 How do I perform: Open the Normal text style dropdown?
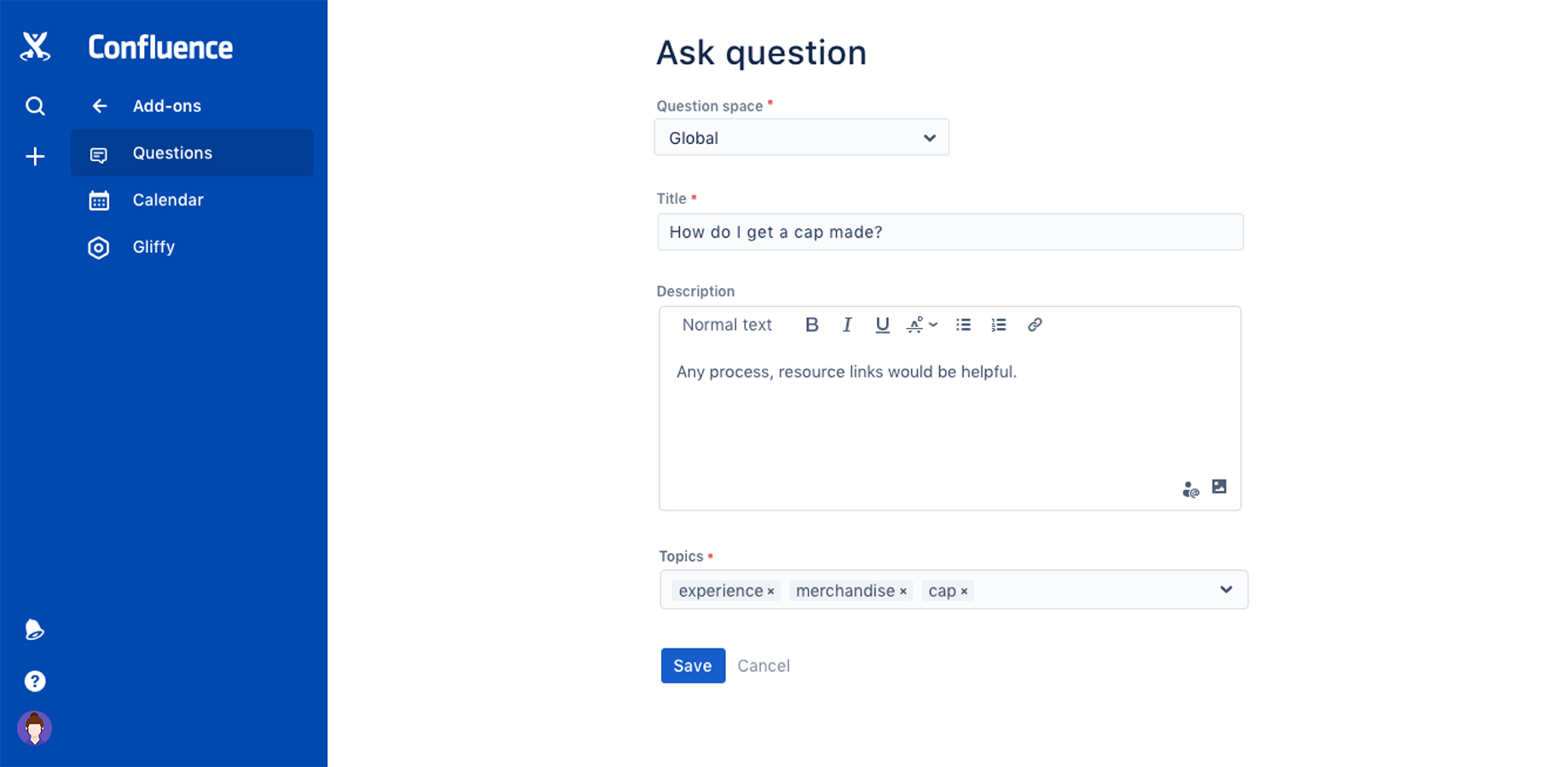click(x=727, y=325)
